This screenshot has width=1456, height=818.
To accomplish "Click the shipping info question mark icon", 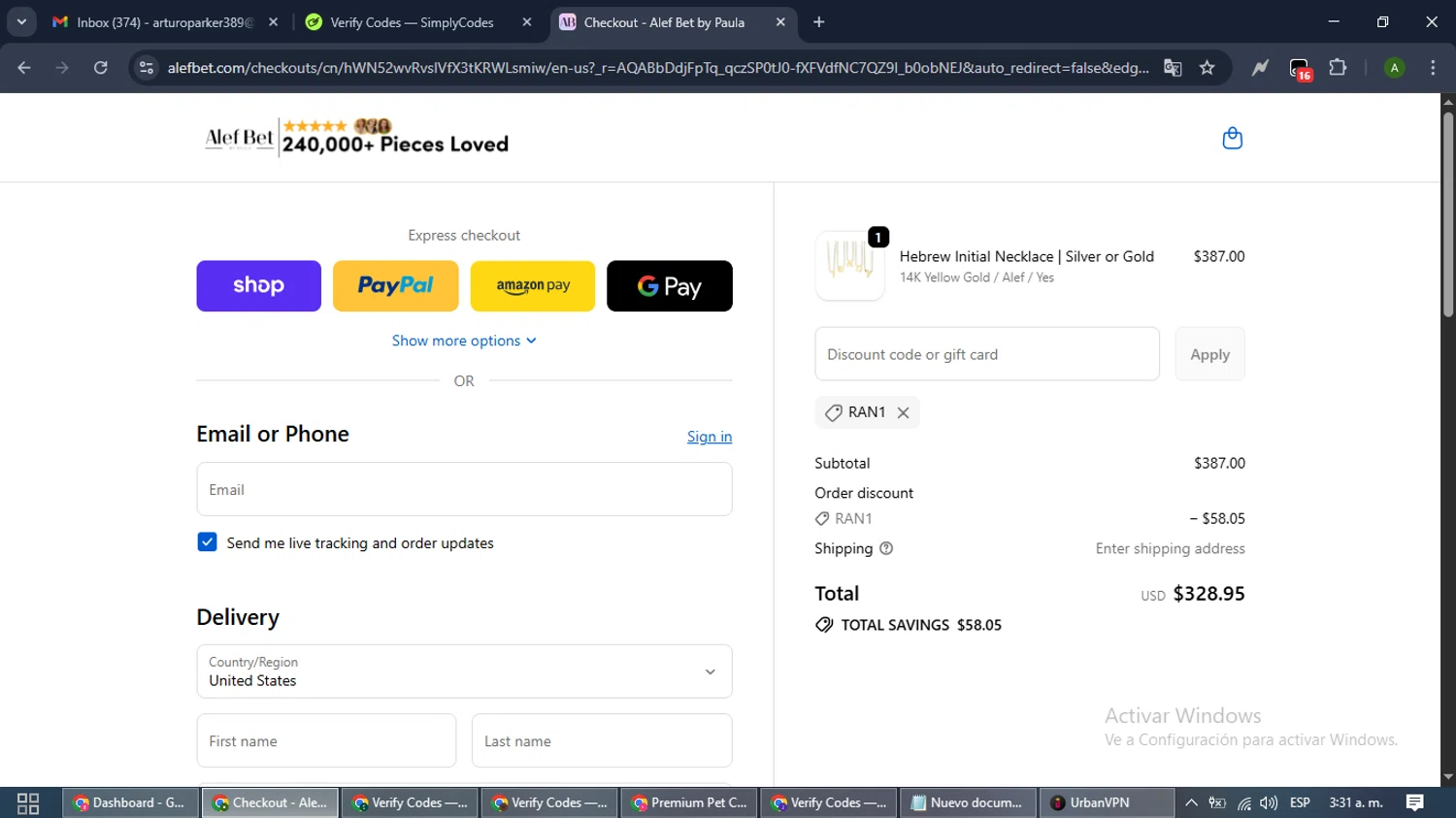I will pos(885,548).
